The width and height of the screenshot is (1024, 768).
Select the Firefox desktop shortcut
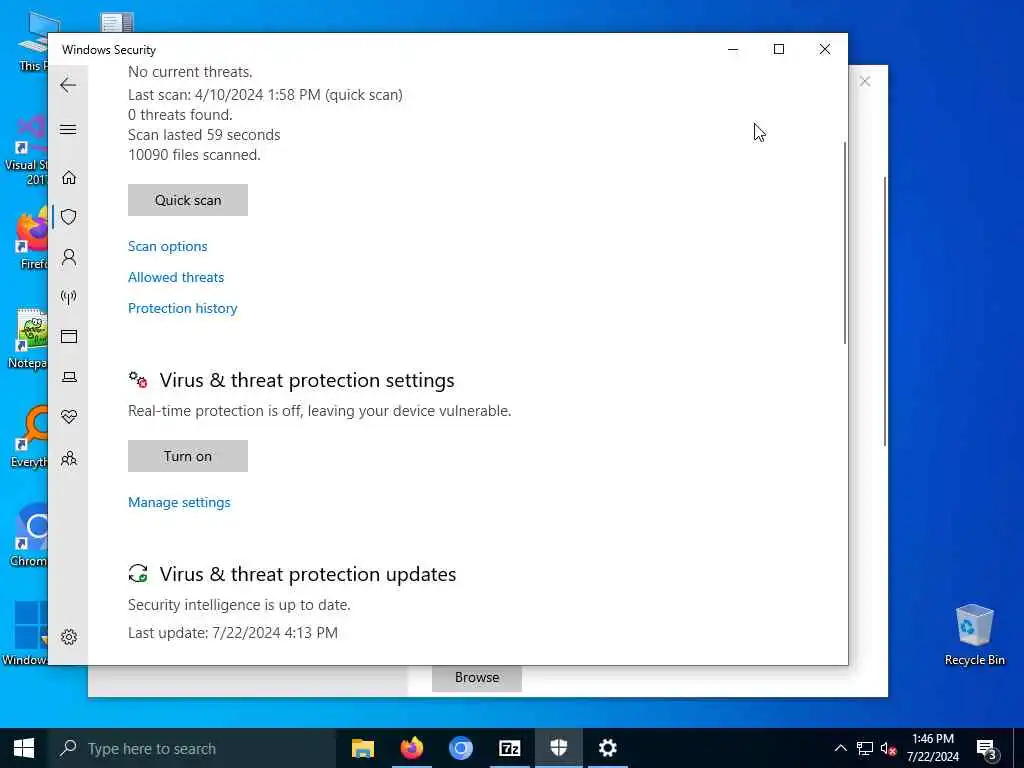31,240
